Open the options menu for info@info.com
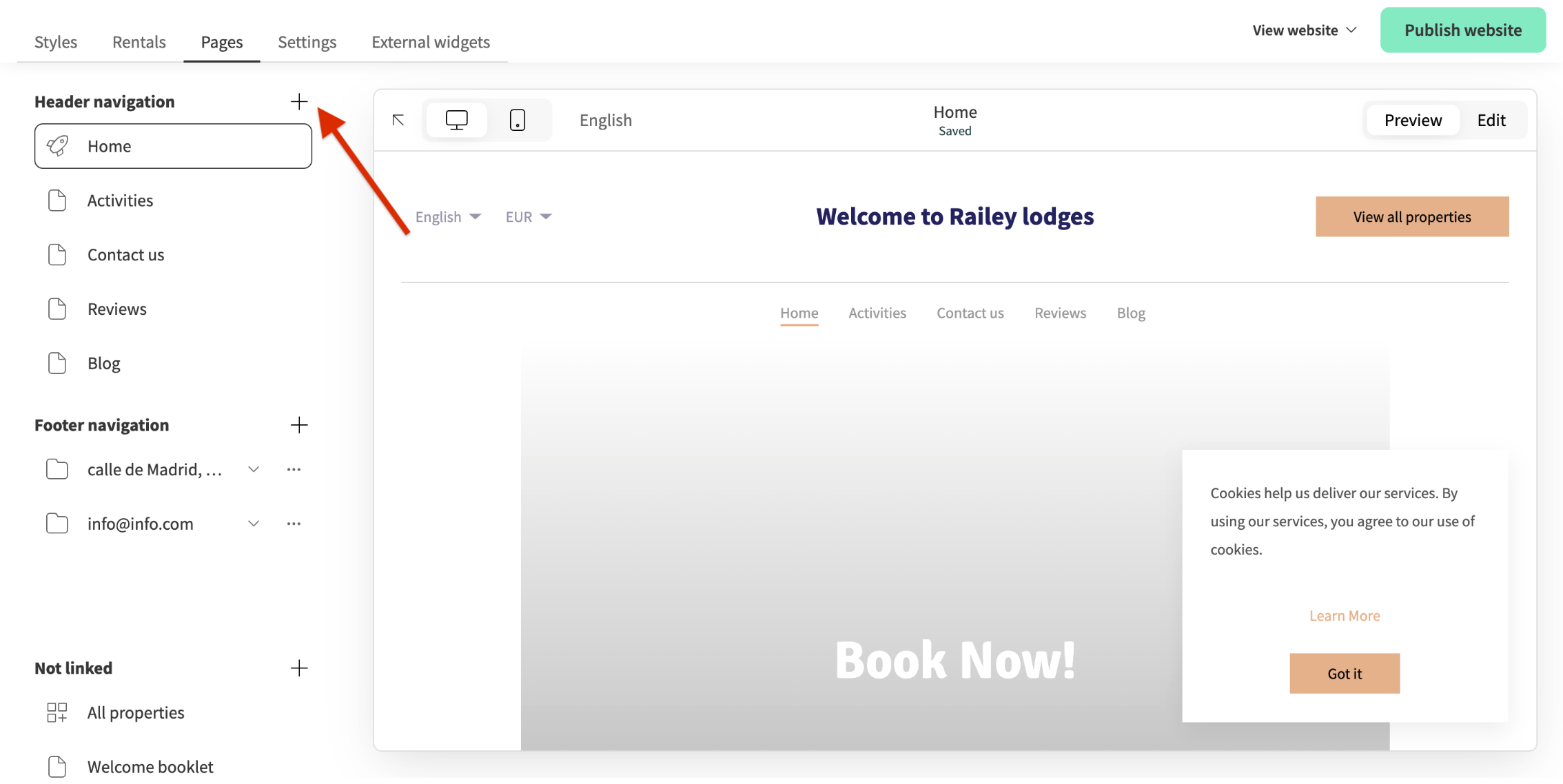Viewport: 1563px width, 784px height. tap(294, 523)
